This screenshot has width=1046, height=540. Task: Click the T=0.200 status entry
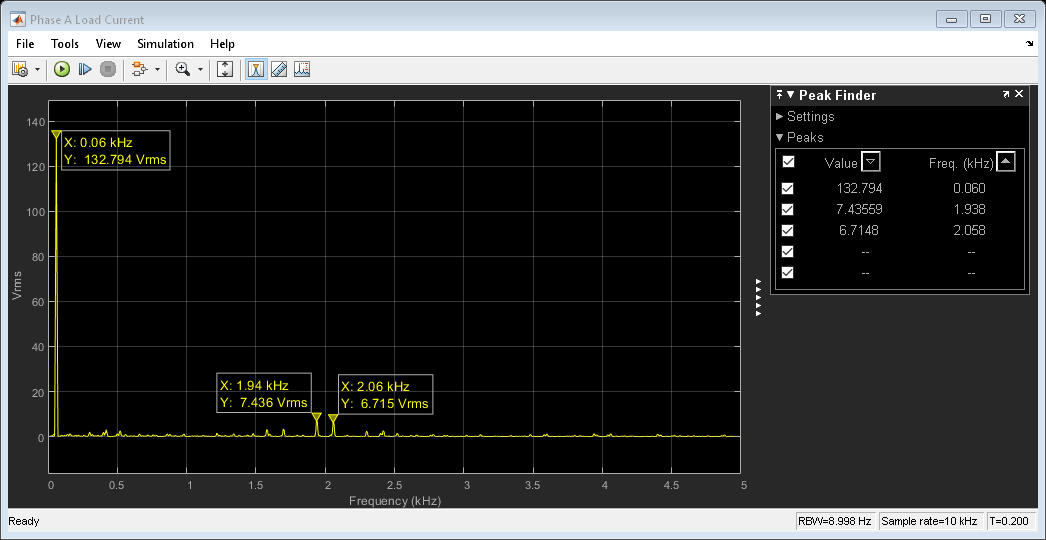(1011, 521)
